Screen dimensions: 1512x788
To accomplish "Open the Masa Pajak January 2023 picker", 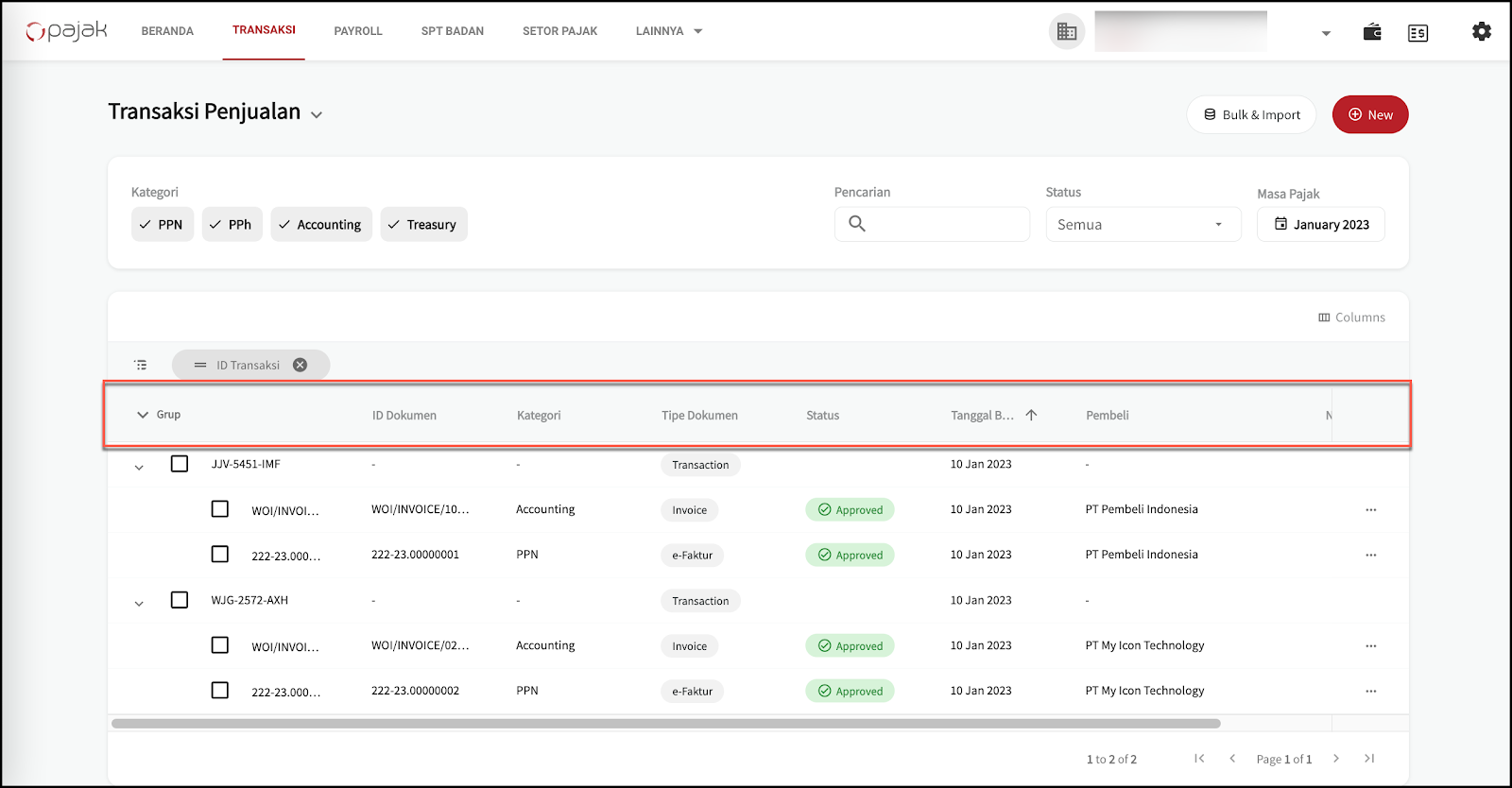I will click(x=1321, y=224).
